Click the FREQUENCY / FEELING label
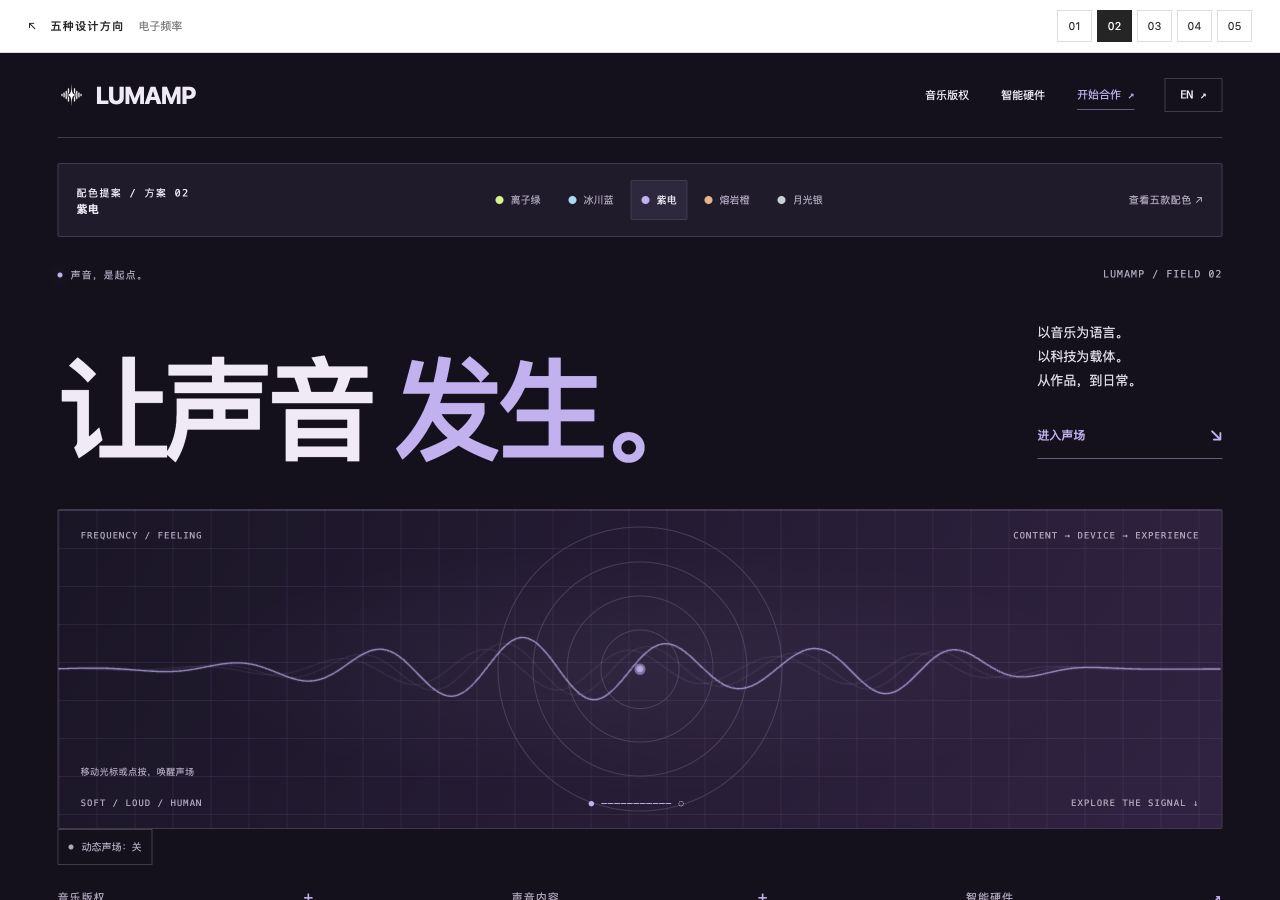Image resolution: width=1280 pixels, height=900 pixels. [141, 535]
